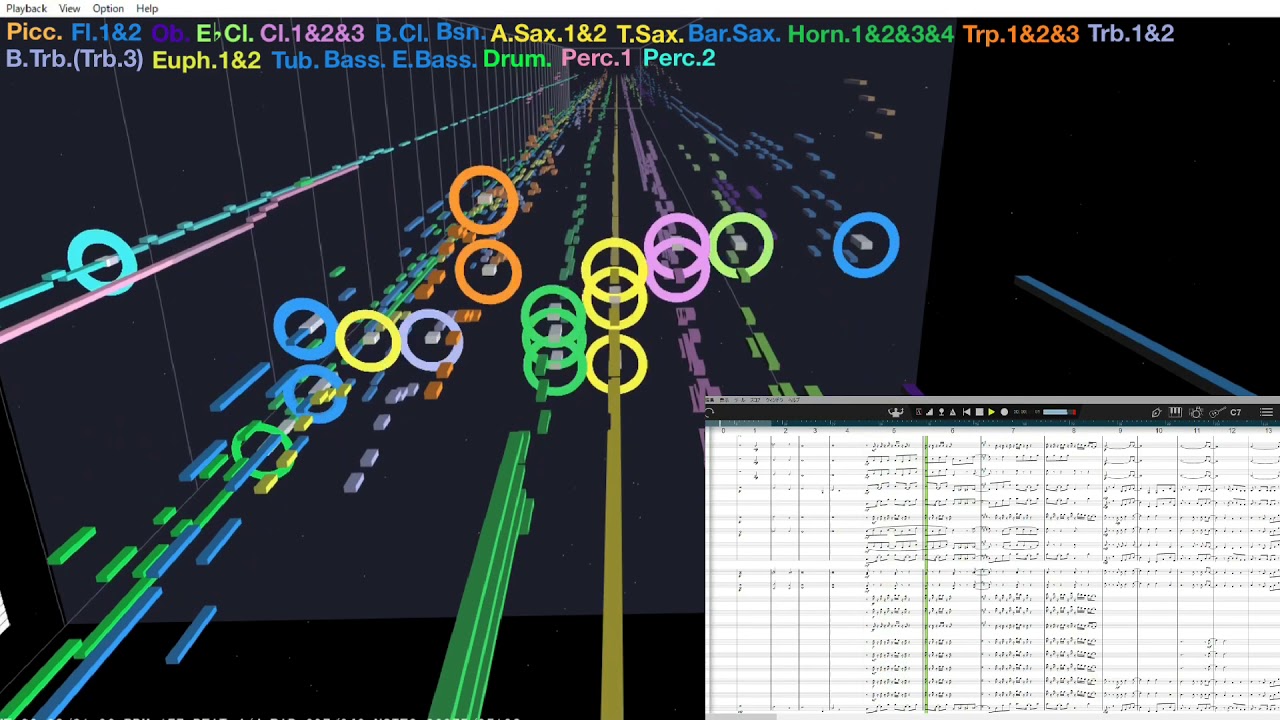Open the View menu
1280x720 pixels.
[69, 8]
